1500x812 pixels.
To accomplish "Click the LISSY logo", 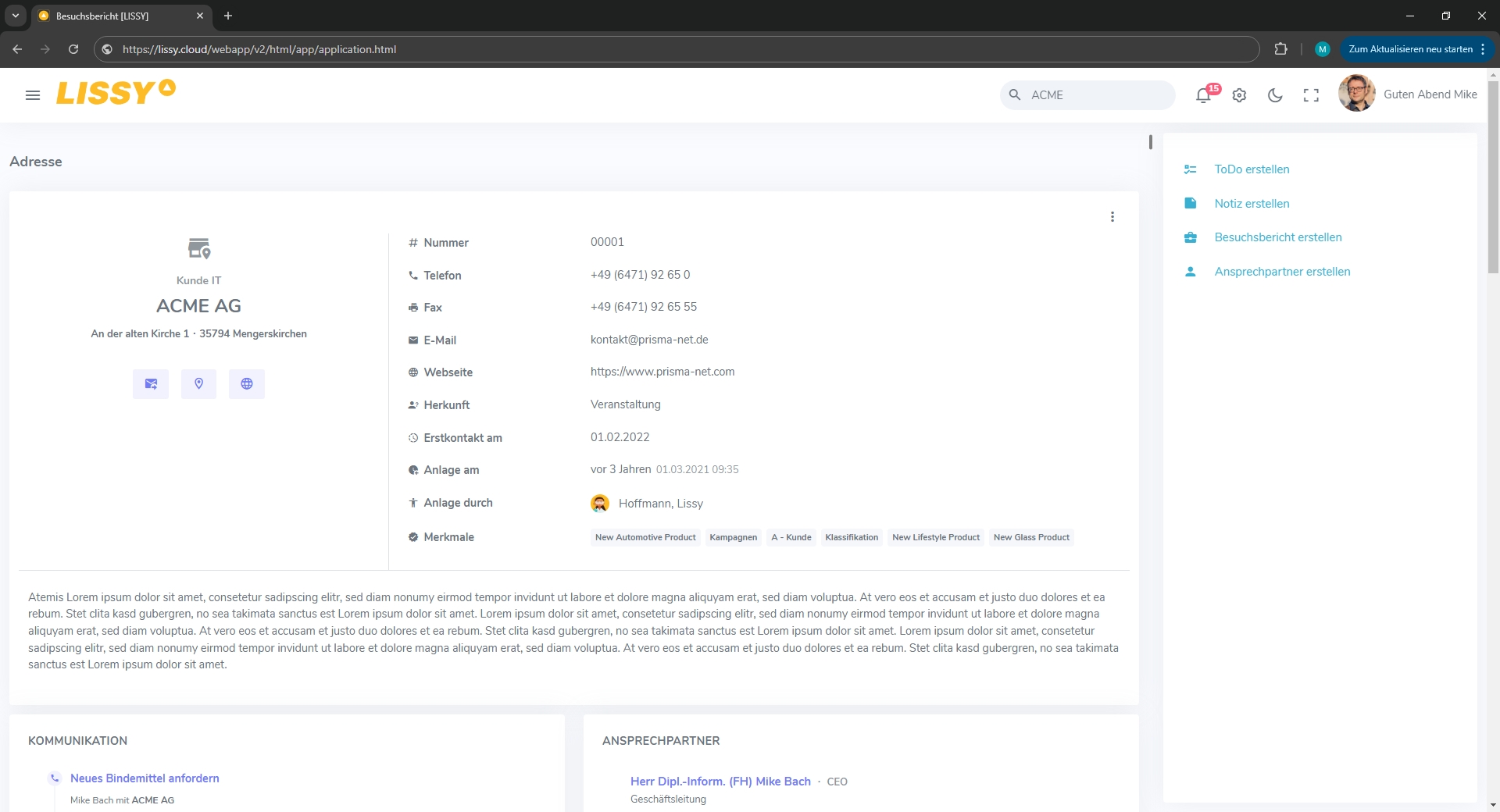I will [116, 92].
